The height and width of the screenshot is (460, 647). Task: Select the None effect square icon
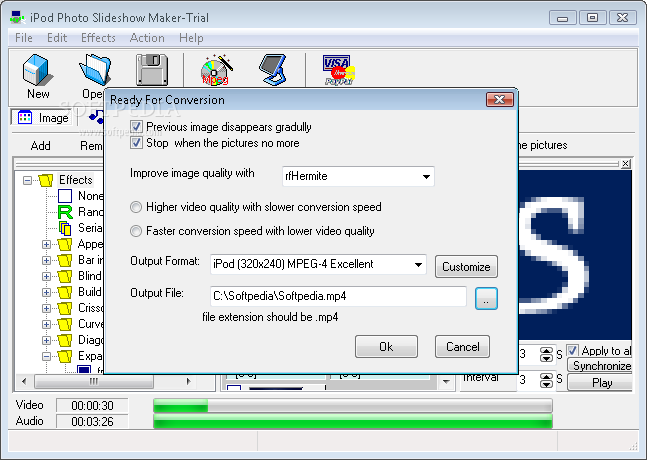(x=65, y=196)
